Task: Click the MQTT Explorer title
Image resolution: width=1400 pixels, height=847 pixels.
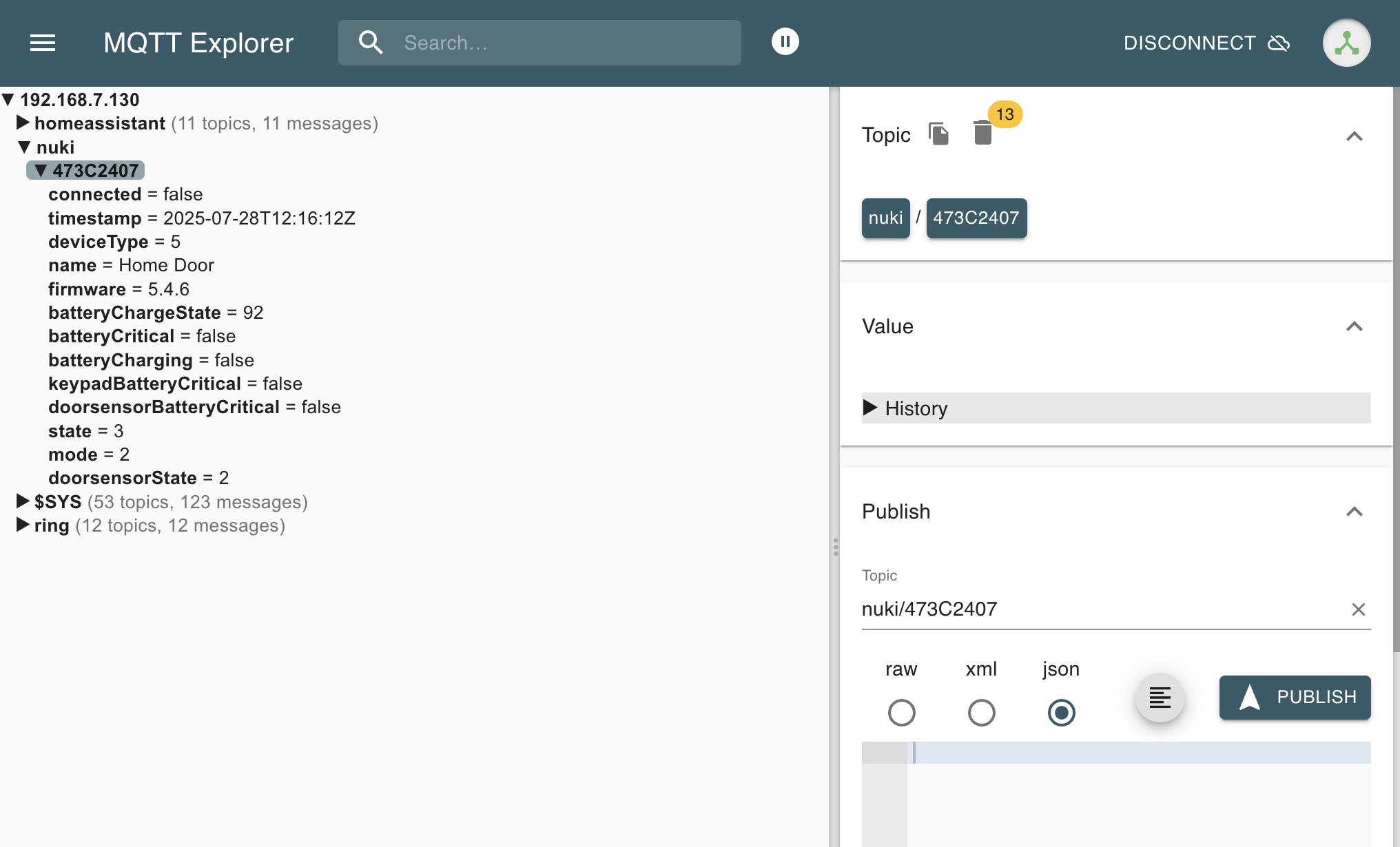Action: click(x=198, y=43)
